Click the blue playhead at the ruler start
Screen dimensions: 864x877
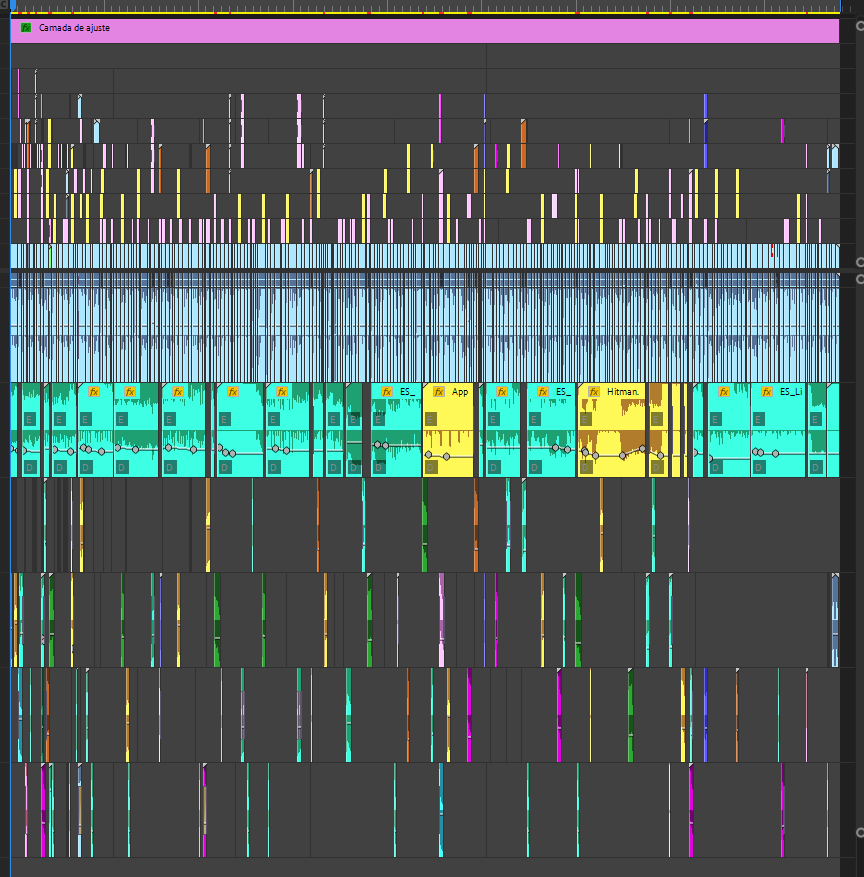pyautogui.click(x=12, y=4)
